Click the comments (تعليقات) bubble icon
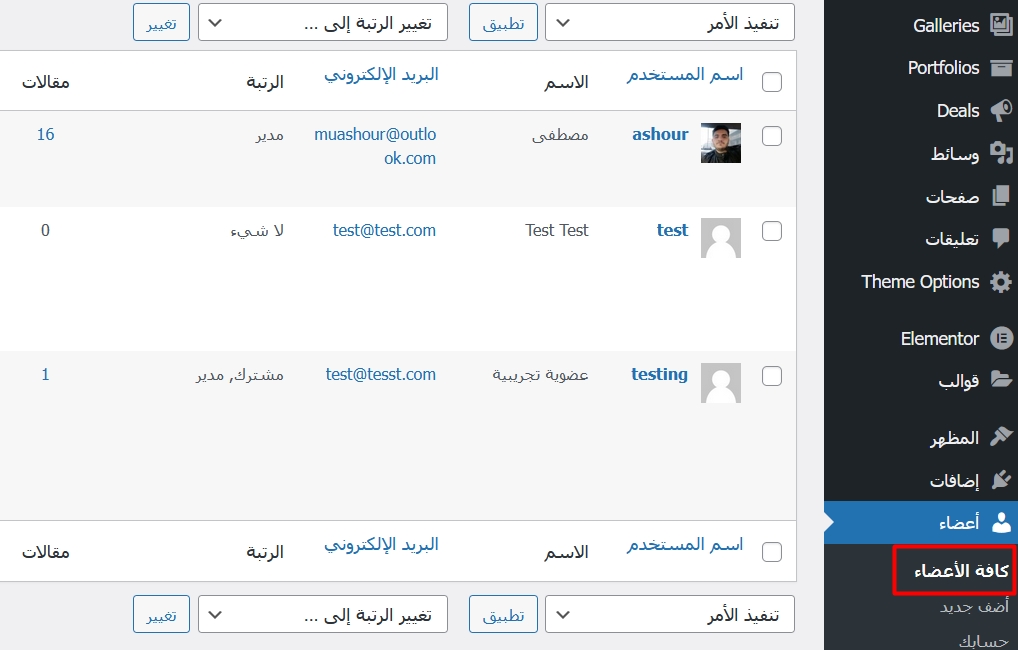 click(1000, 239)
